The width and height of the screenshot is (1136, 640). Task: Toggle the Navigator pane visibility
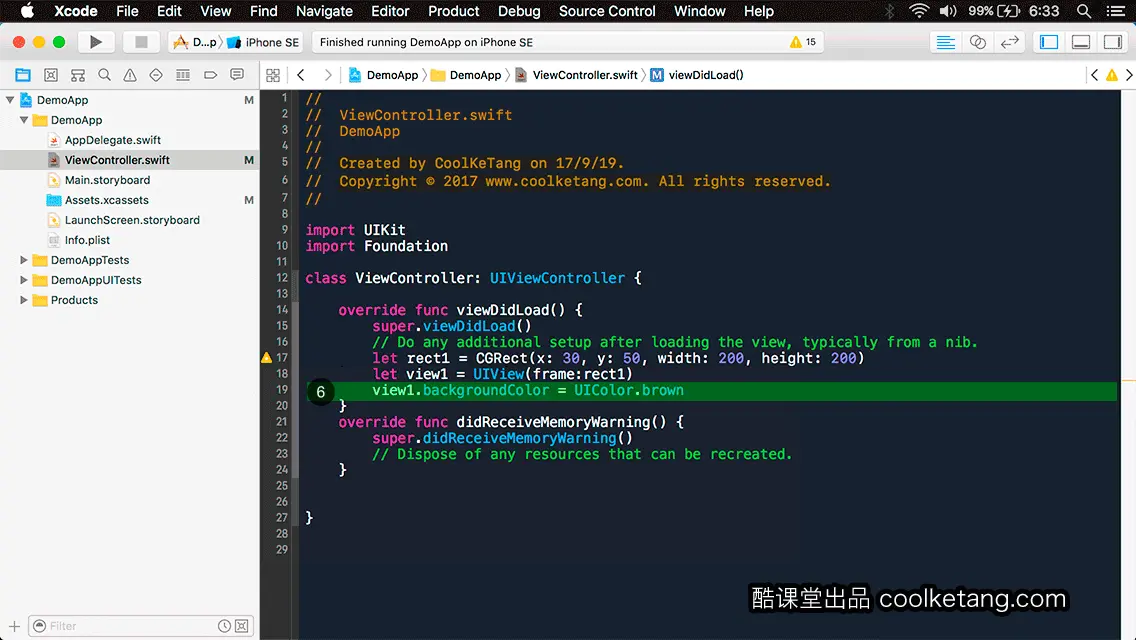click(x=1048, y=42)
